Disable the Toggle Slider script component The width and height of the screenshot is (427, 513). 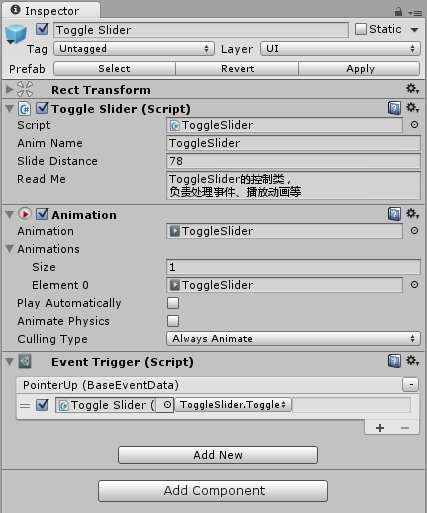(x=42, y=109)
